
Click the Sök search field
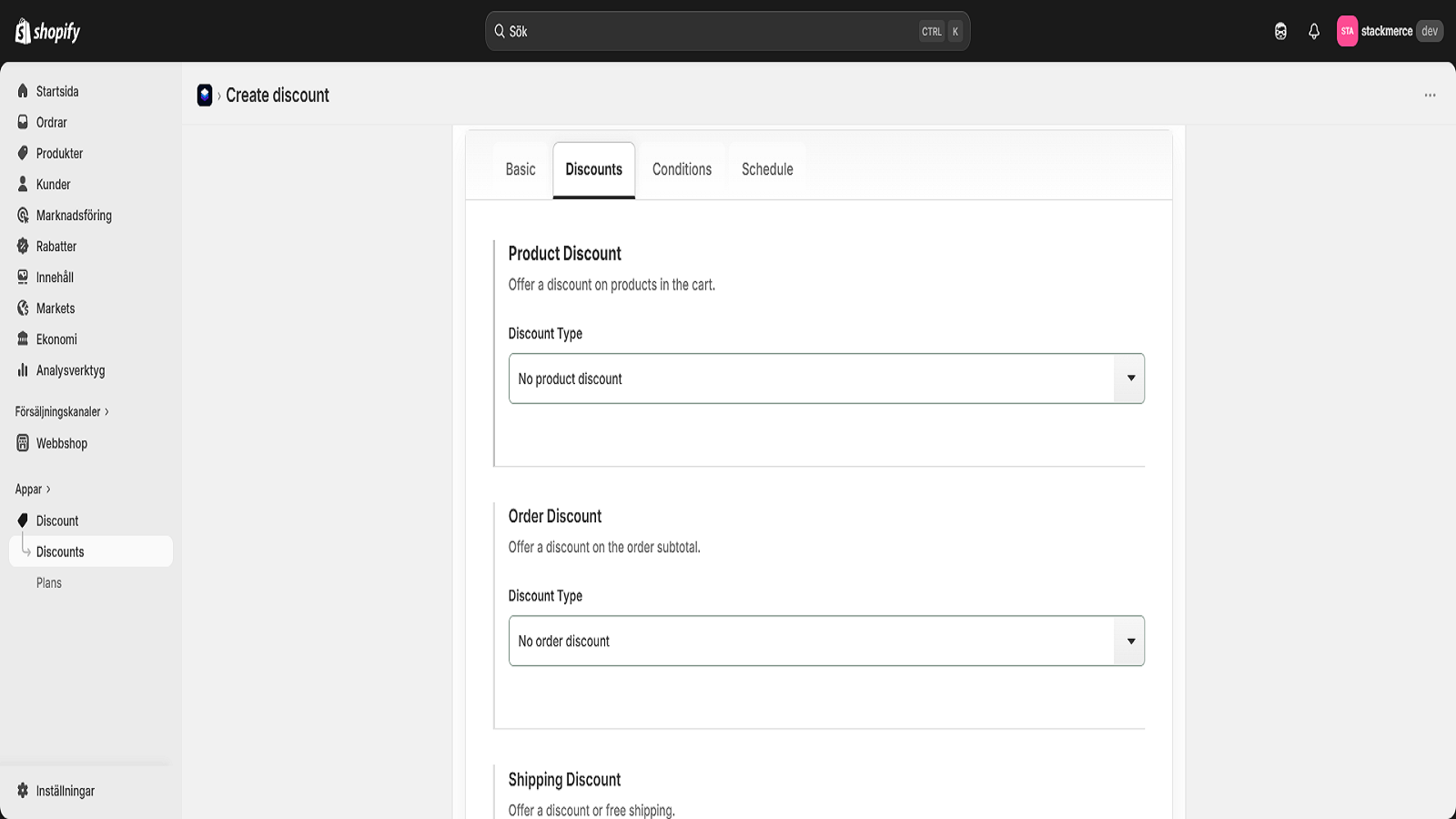pyautogui.click(x=727, y=31)
